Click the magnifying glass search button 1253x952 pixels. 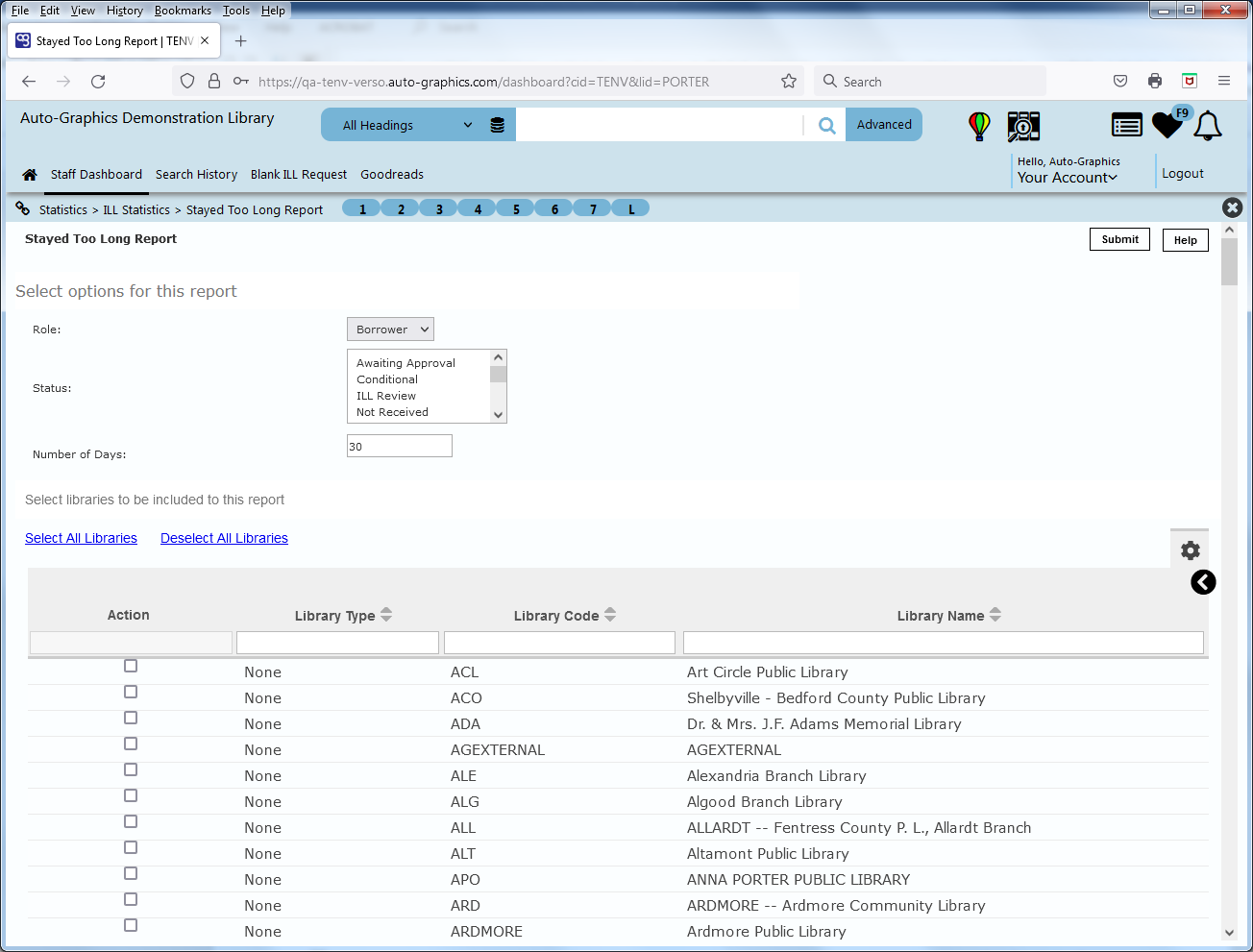point(826,125)
